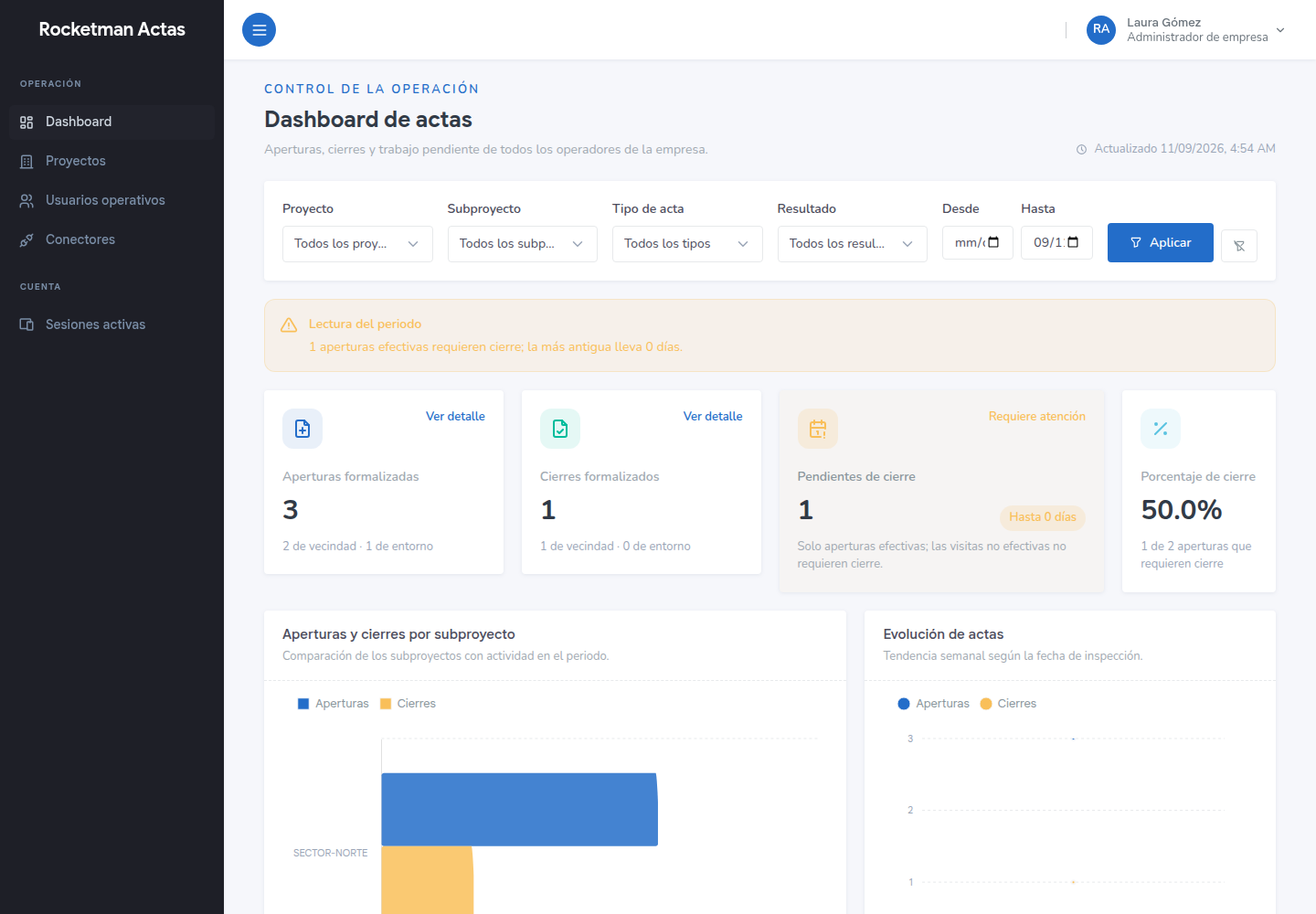Open the Proyecto dropdown filter
Image resolution: width=1316 pixels, height=914 pixels.
click(357, 244)
